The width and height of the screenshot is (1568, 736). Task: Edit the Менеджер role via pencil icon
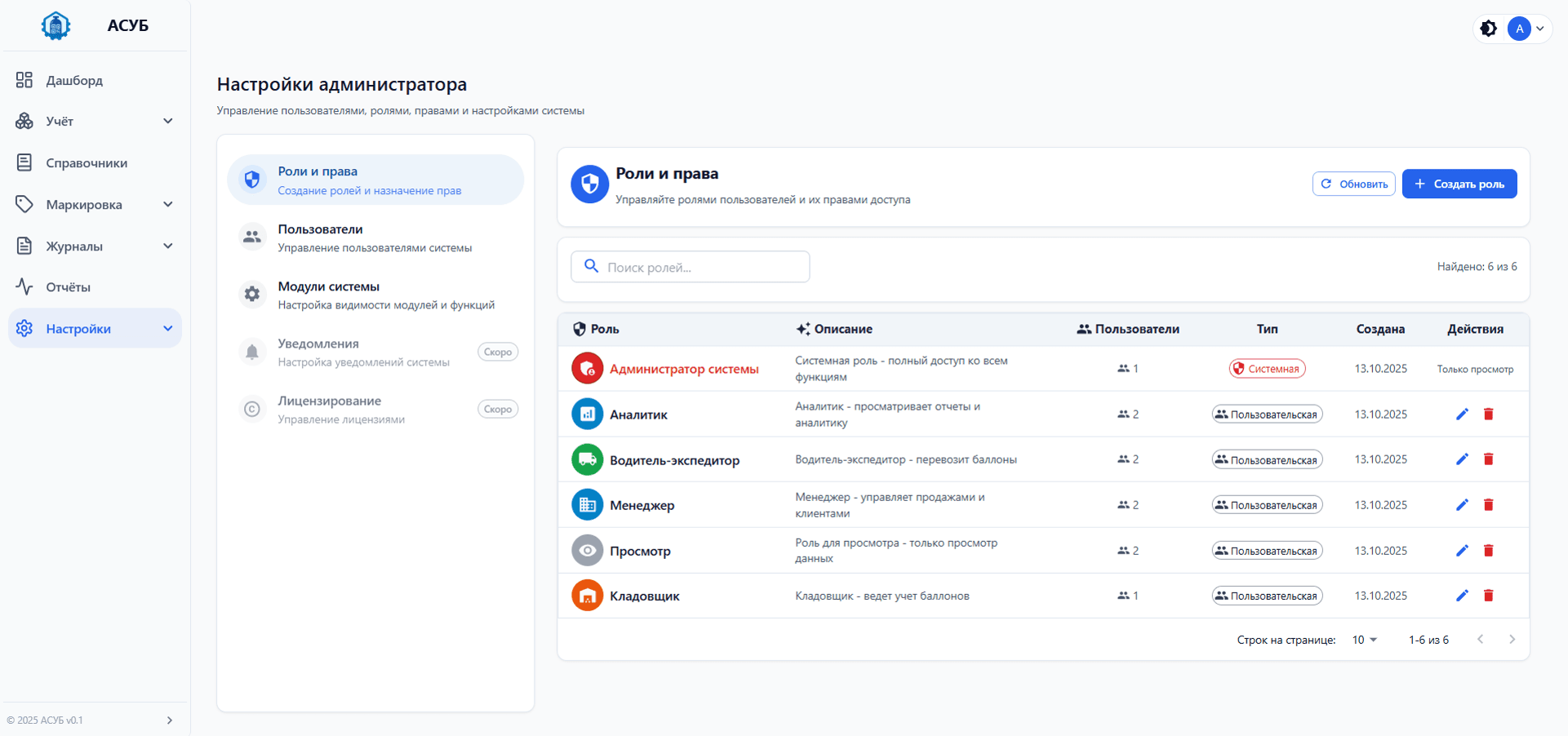coord(1462,504)
